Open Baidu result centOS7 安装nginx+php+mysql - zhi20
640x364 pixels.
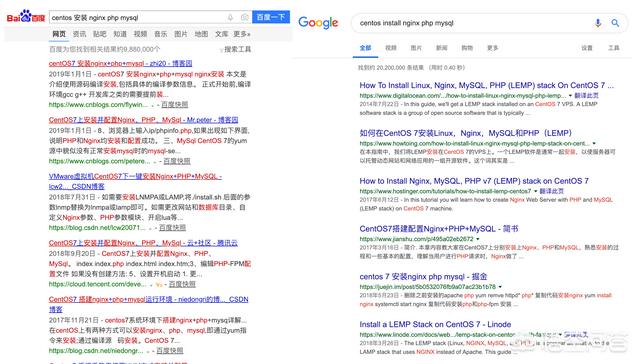(120, 64)
